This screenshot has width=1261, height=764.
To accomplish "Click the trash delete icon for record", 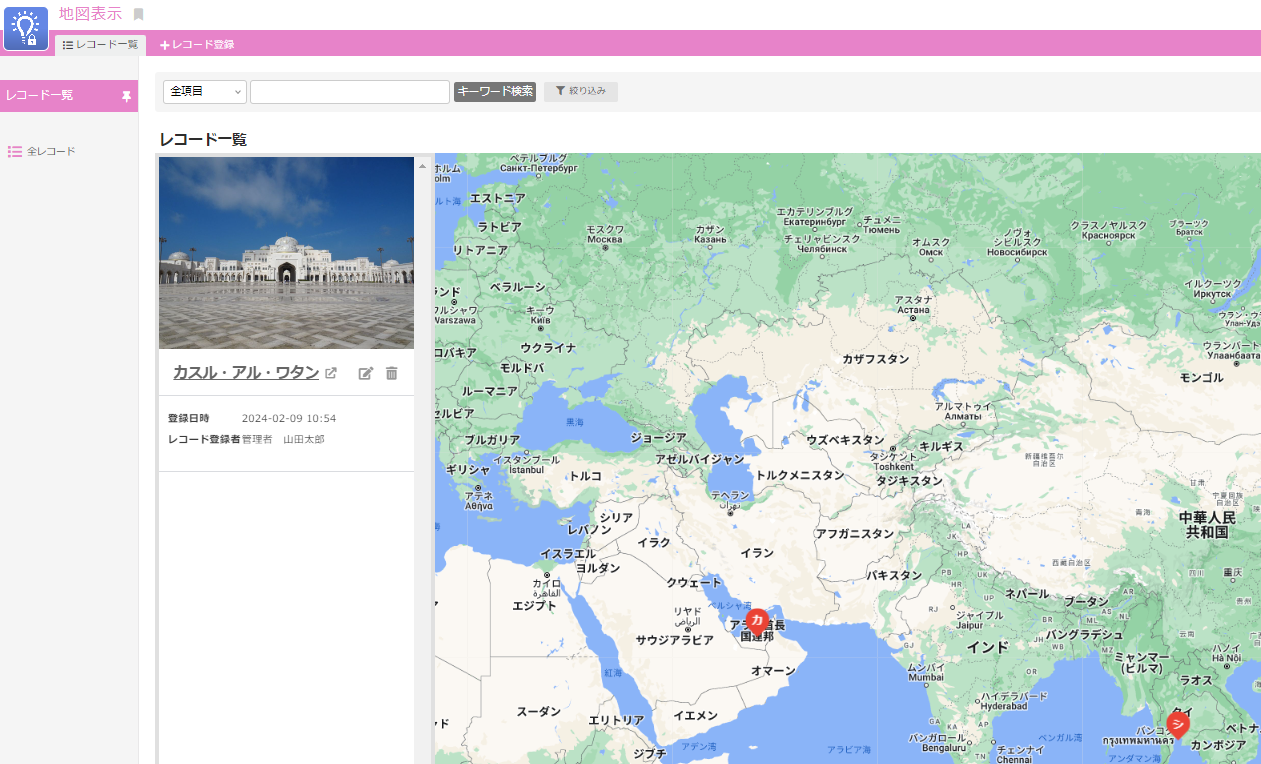I will tap(392, 373).
